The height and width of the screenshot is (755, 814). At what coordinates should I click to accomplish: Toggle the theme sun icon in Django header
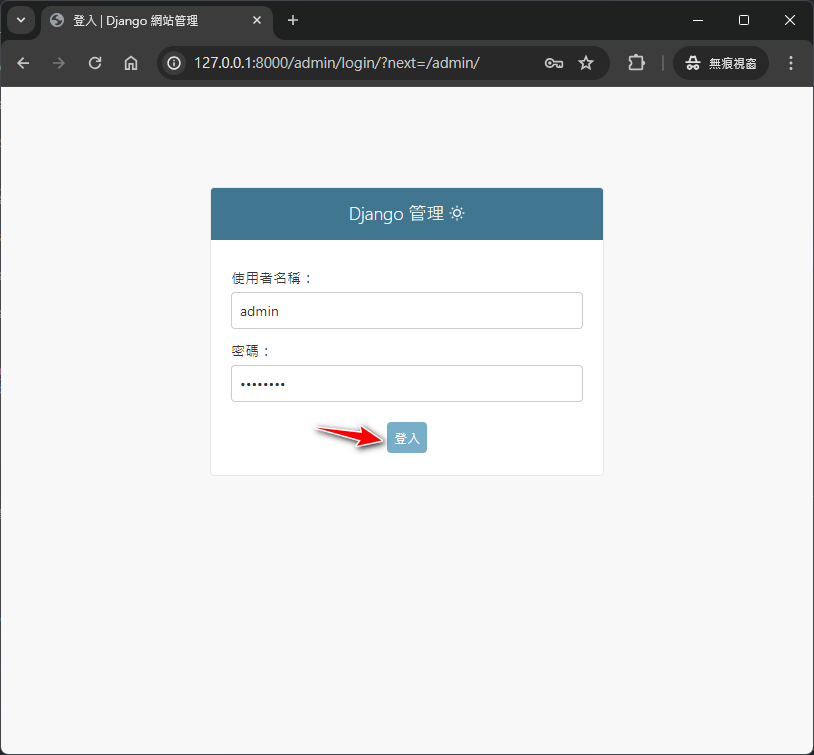[457, 213]
